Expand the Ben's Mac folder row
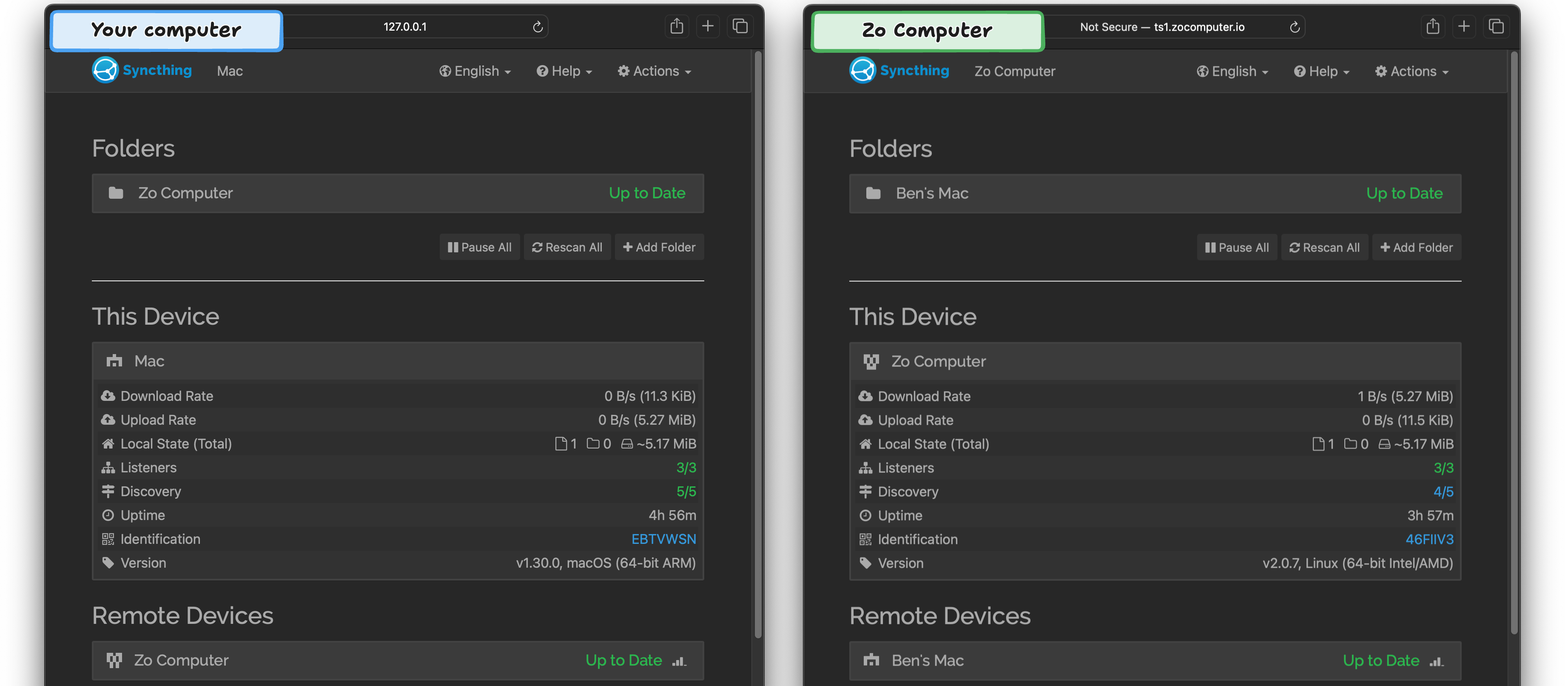This screenshot has height=686, width=1568. point(1155,193)
